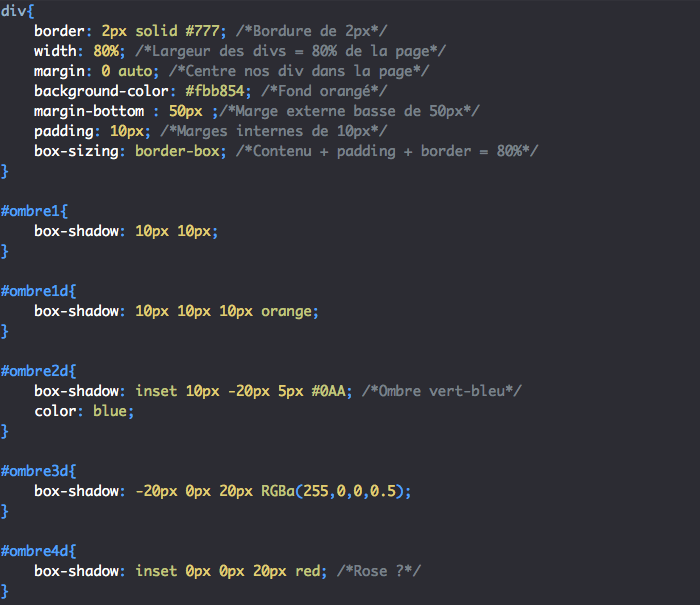Click the color: blue value
The image size is (700, 605).
[112, 410]
